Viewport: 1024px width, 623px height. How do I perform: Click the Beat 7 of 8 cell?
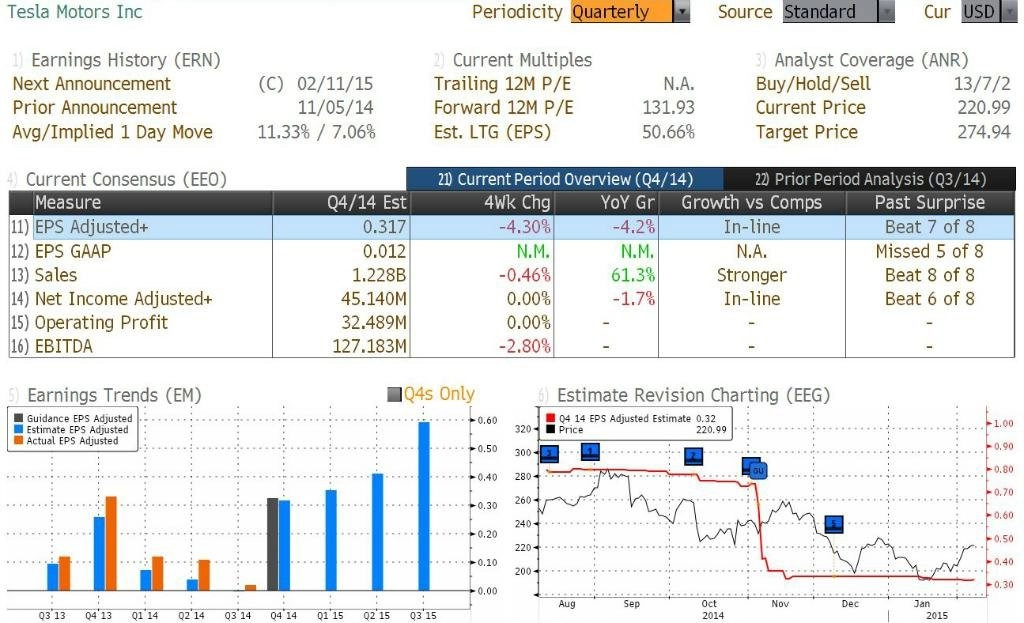point(930,227)
